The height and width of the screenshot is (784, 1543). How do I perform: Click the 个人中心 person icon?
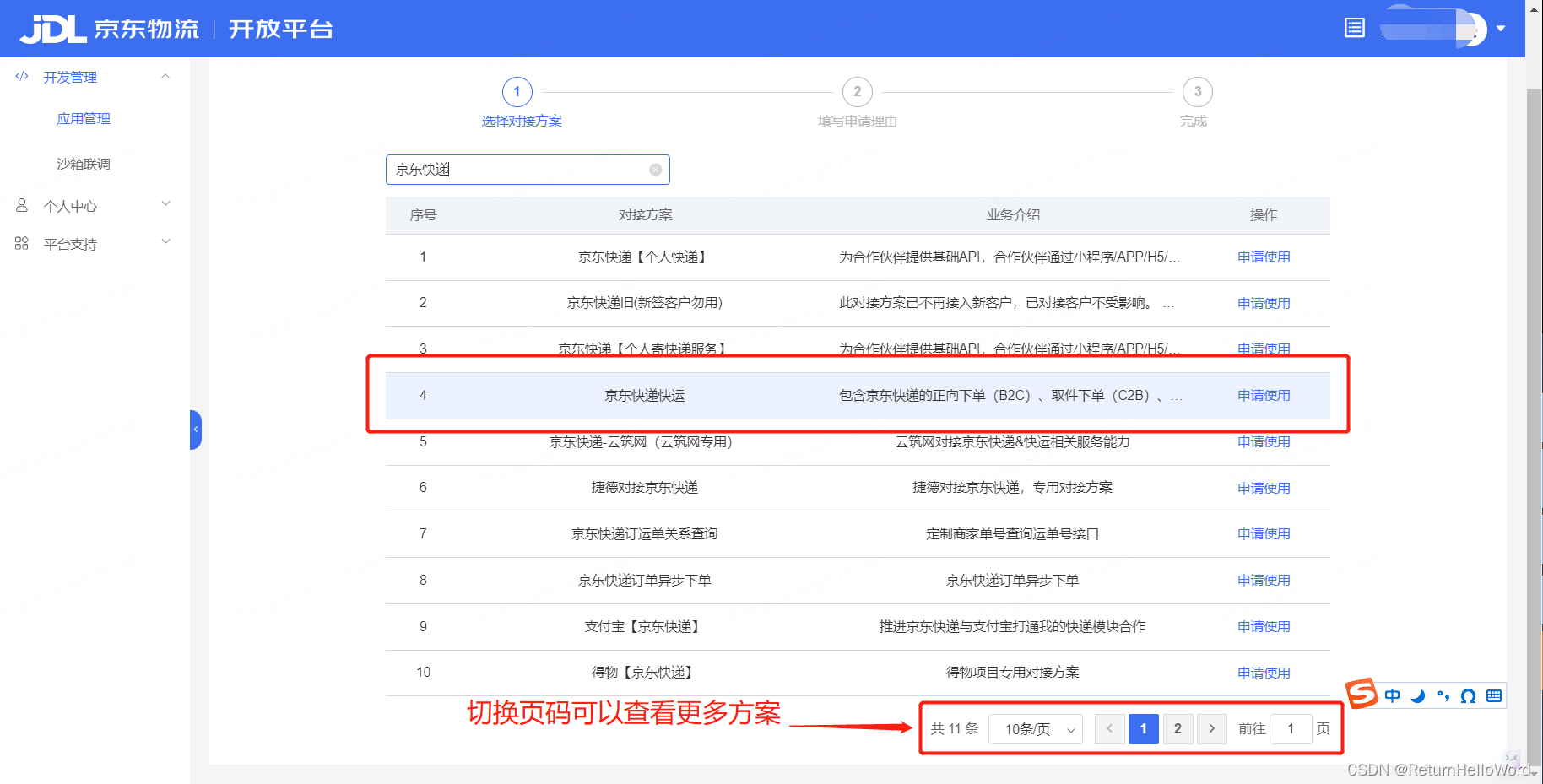[x=22, y=205]
